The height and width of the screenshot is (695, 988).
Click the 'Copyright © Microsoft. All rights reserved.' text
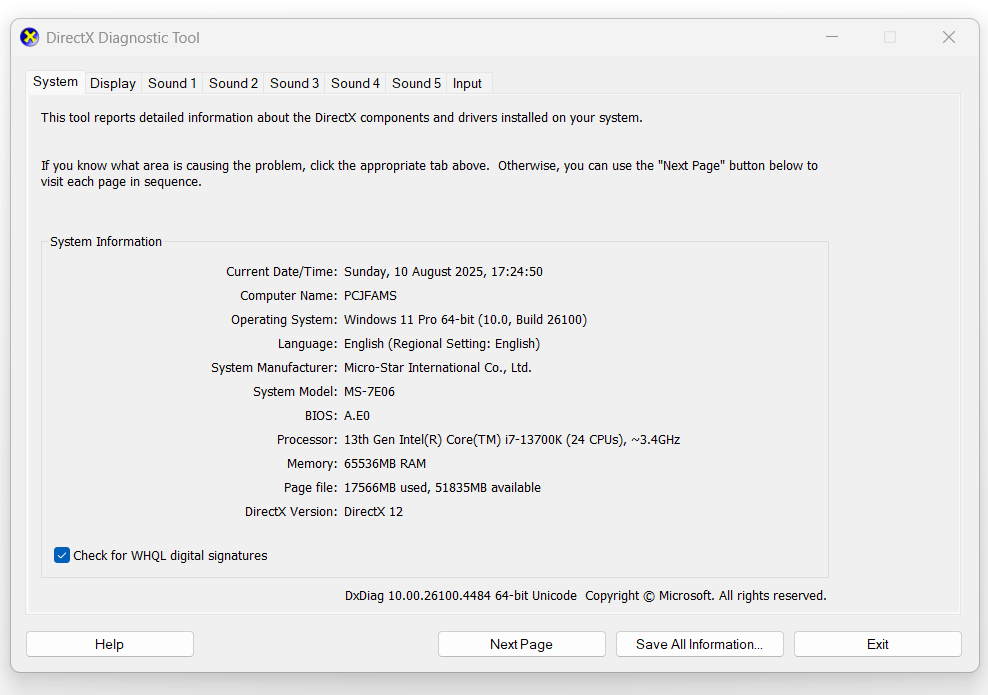tap(706, 595)
